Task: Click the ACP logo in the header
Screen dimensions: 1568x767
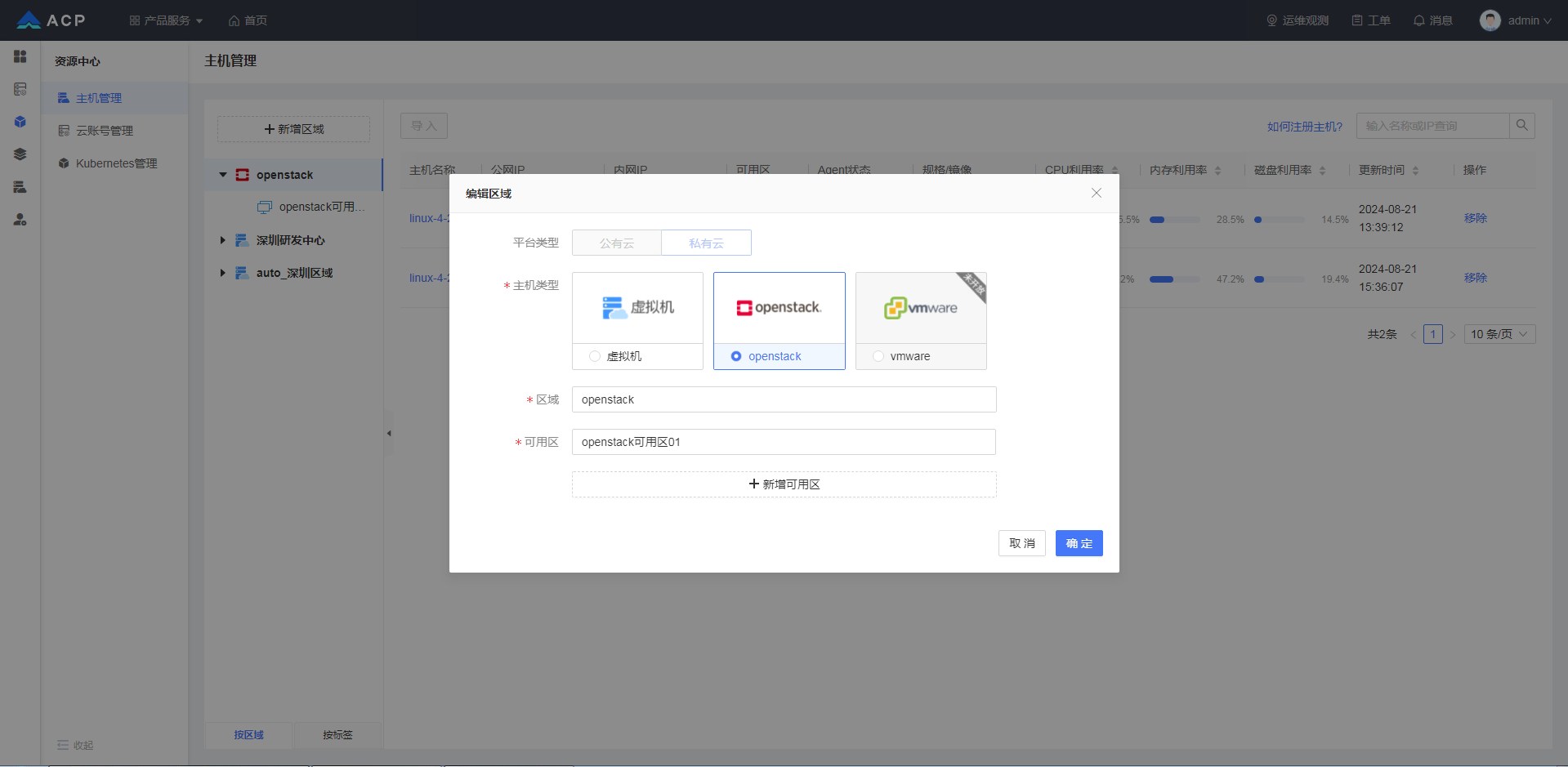Action: [x=51, y=20]
